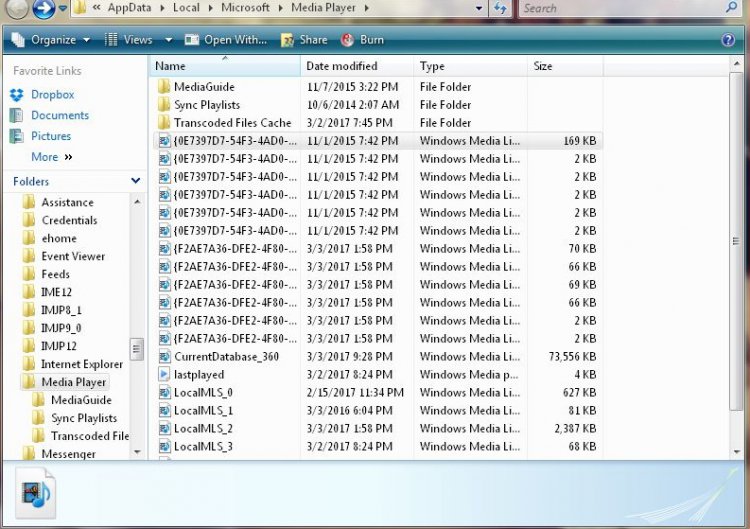Click MediaGuide folder icon in file list
Viewport: 750px width, 529px height.
click(x=164, y=87)
